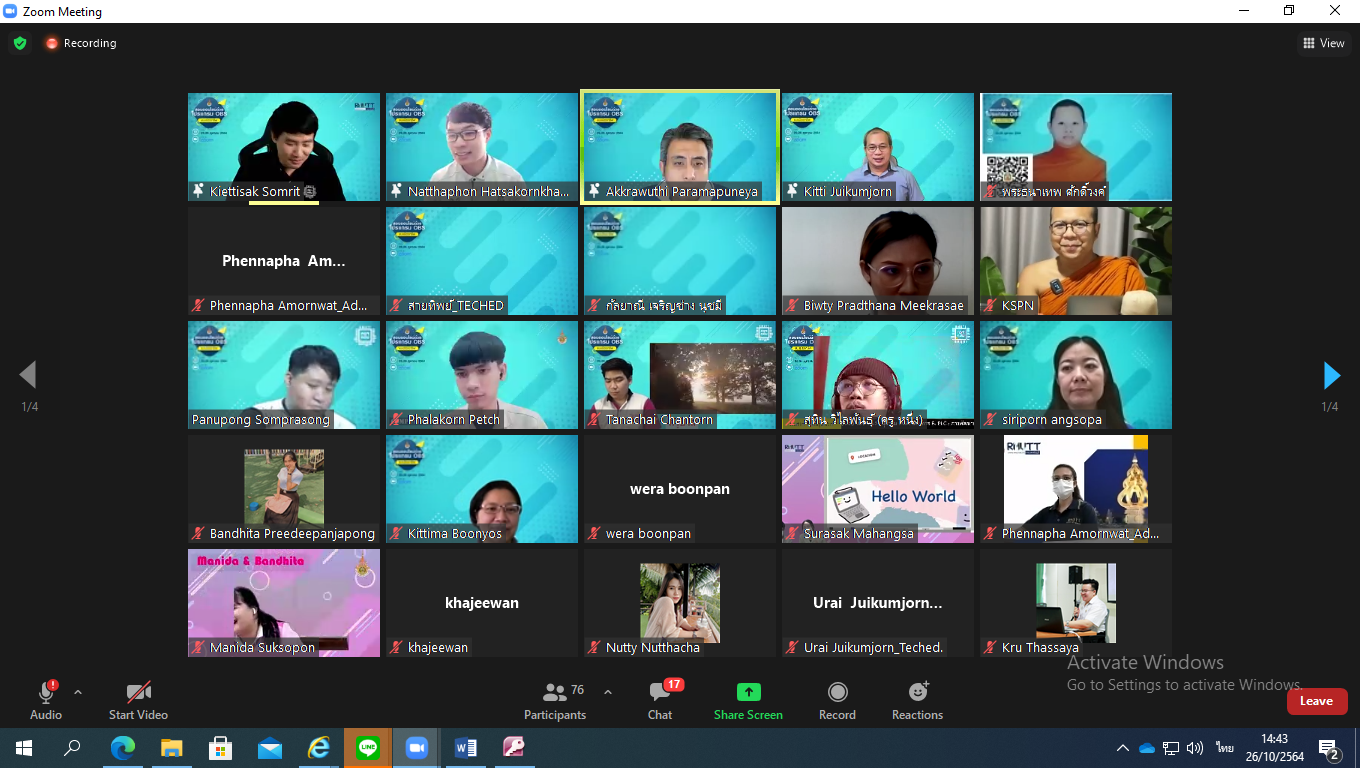Switch to Zoom taskbar icon
This screenshot has width=1360, height=768.
pyautogui.click(x=416, y=748)
